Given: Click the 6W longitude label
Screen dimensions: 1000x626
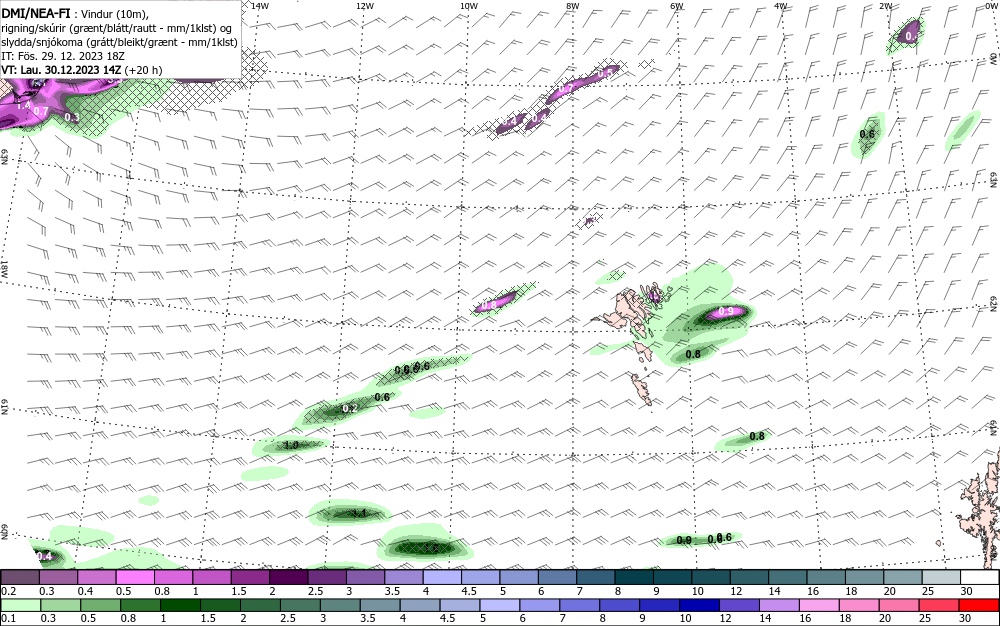Looking at the screenshot, I should click(x=677, y=6).
